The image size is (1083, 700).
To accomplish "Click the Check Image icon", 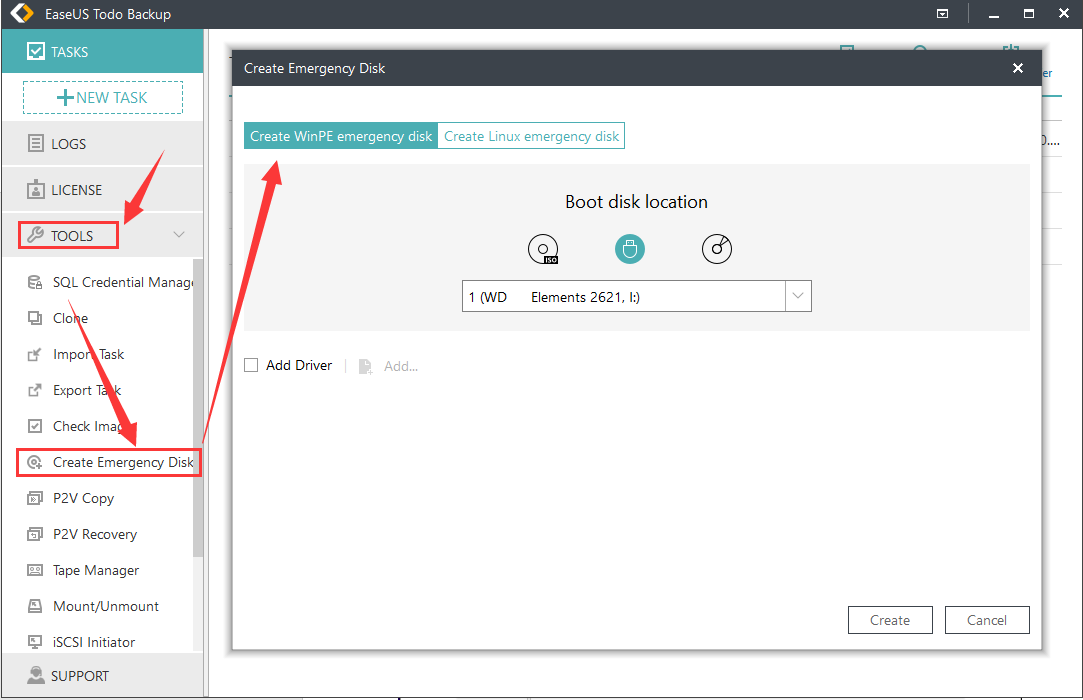I will [35, 426].
